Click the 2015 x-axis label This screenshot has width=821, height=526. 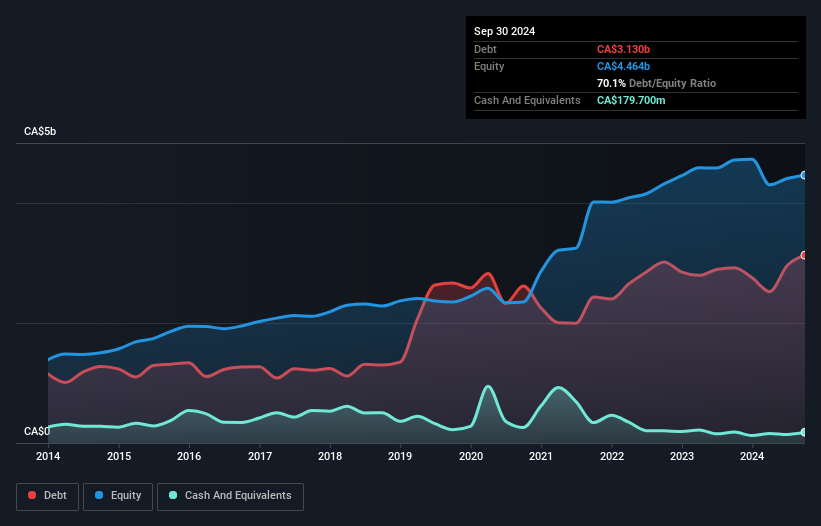pos(119,456)
